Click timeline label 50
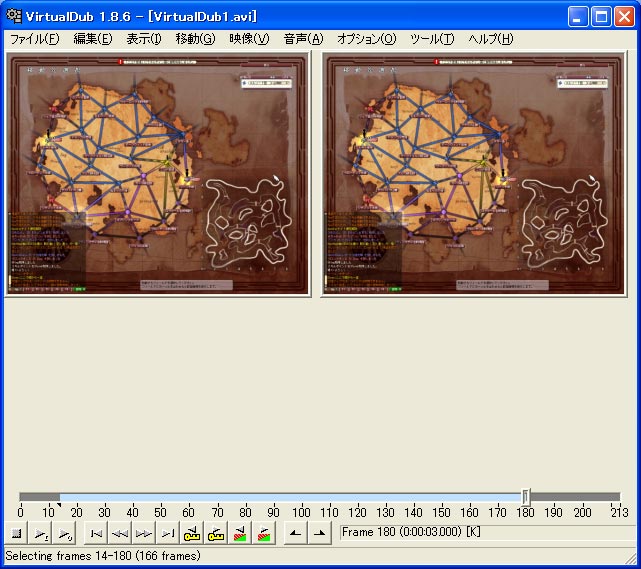 [x=160, y=512]
